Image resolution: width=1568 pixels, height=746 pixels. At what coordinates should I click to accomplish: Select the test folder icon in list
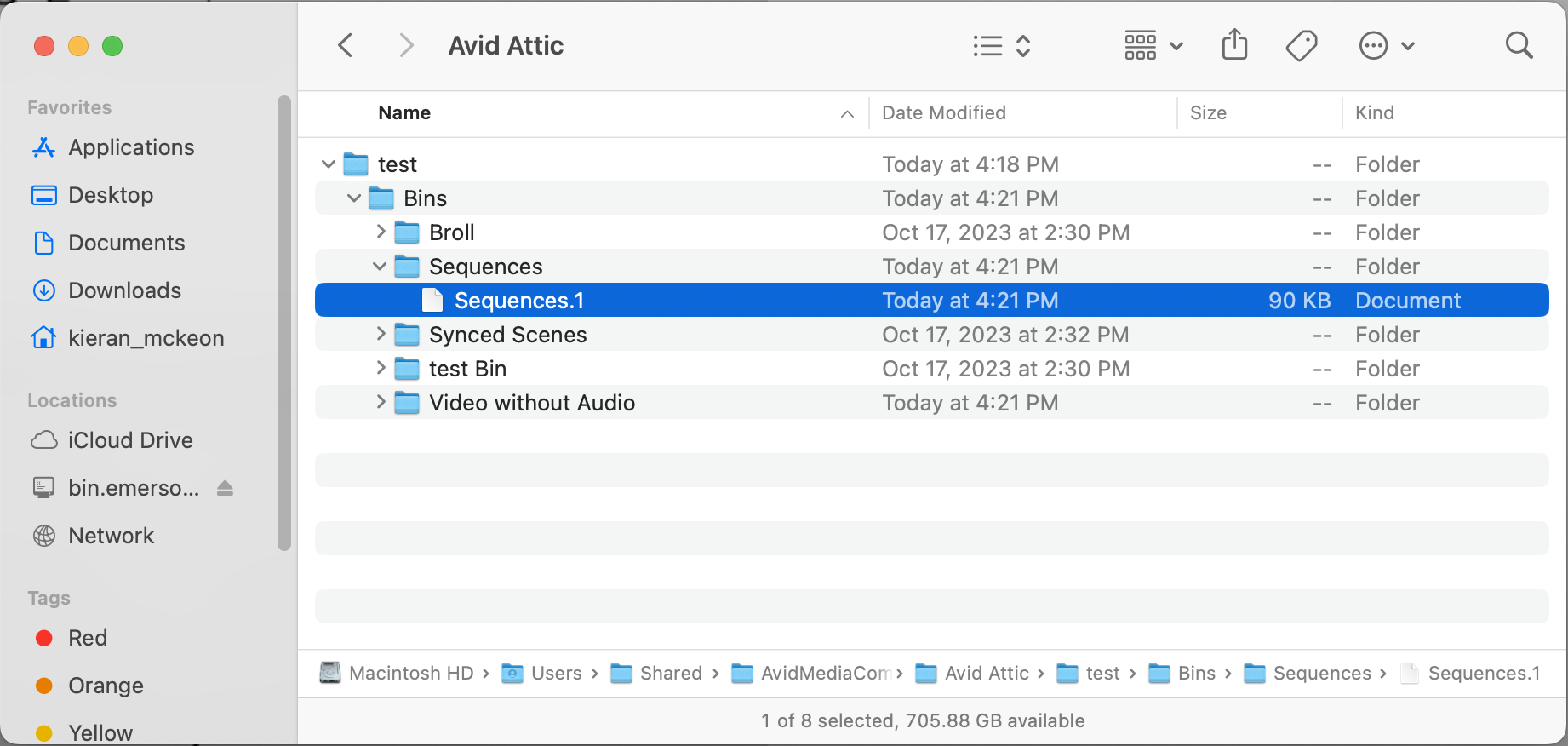click(356, 164)
